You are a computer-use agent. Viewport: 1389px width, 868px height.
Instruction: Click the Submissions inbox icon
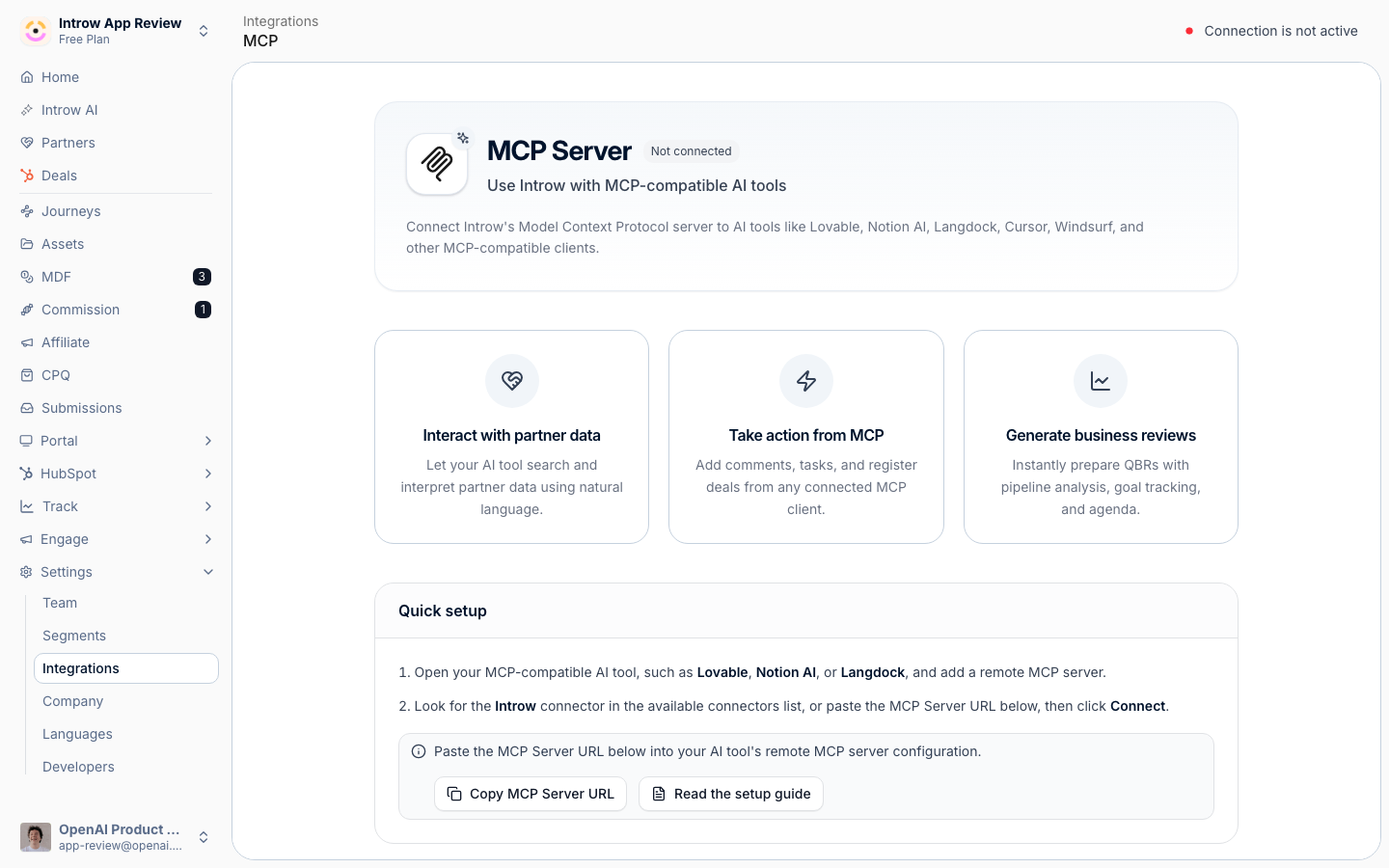pyautogui.click(x=27, y=408)
